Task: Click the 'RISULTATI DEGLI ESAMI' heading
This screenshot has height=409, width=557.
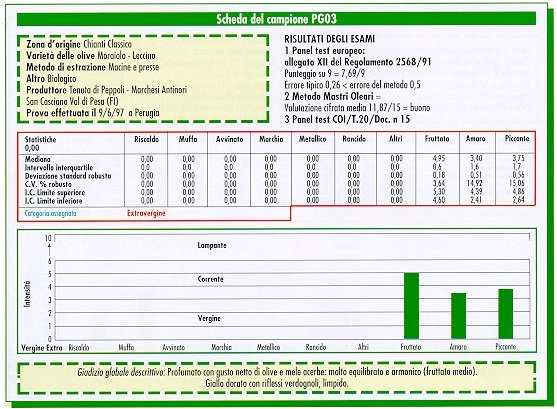Action: (329, 39)
